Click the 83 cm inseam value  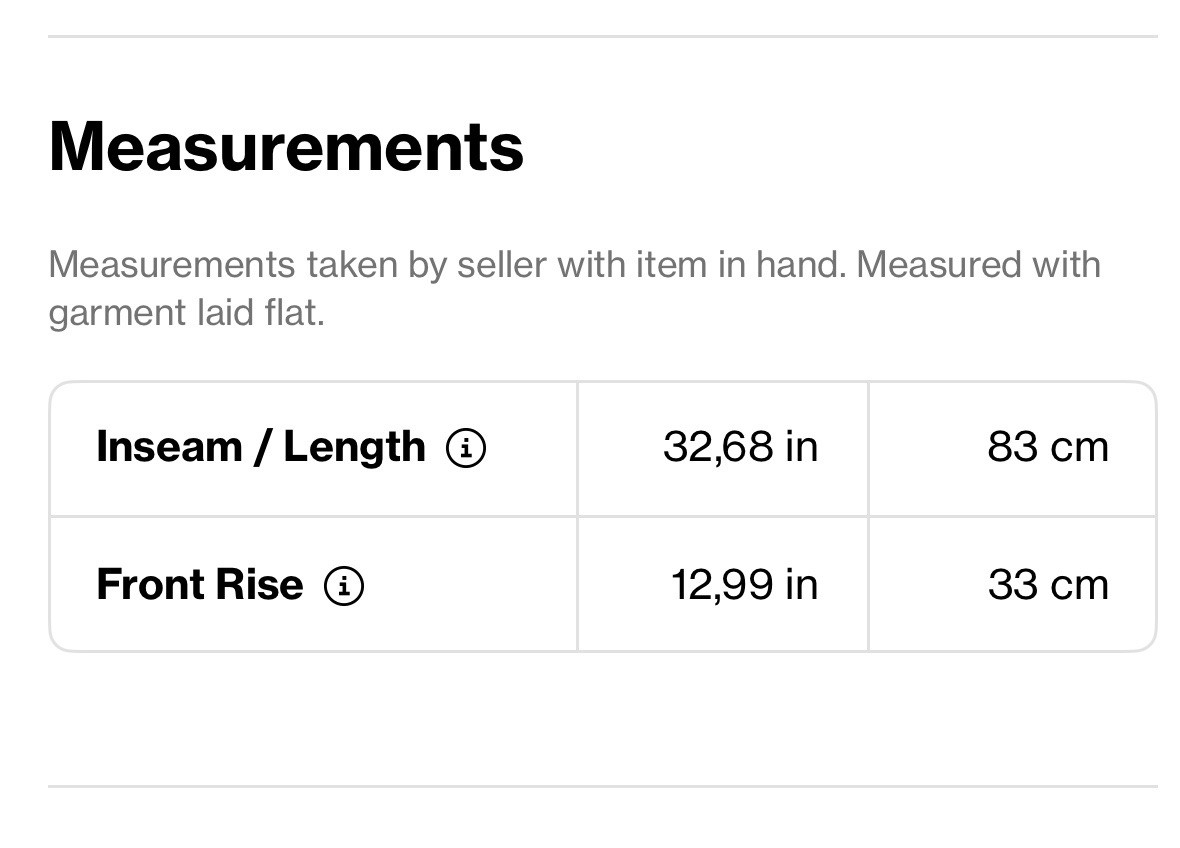[x=1047, y=447]
